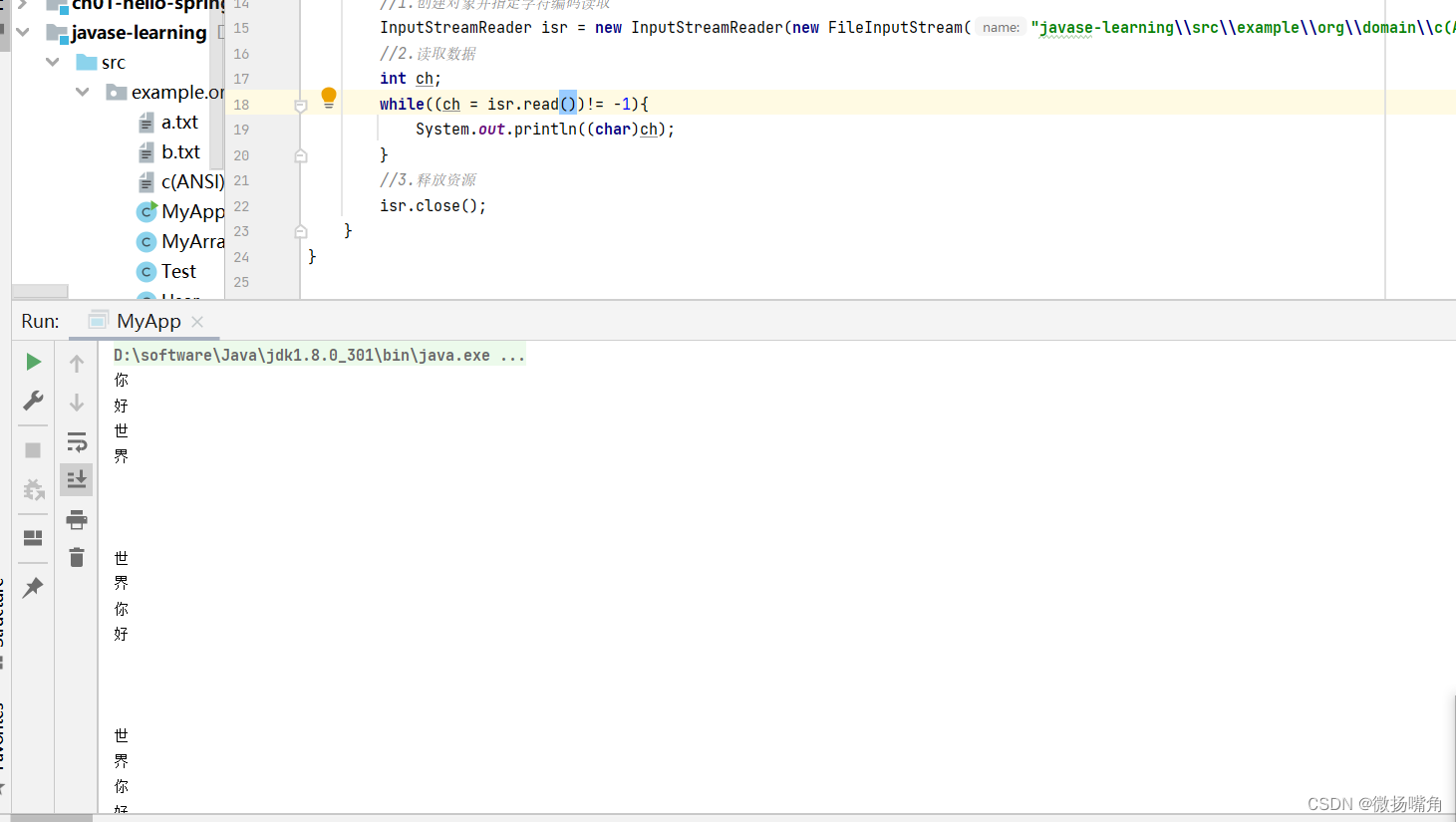Click the file path string literal
The image size is (1456, 822).
tap(1243, 27)
